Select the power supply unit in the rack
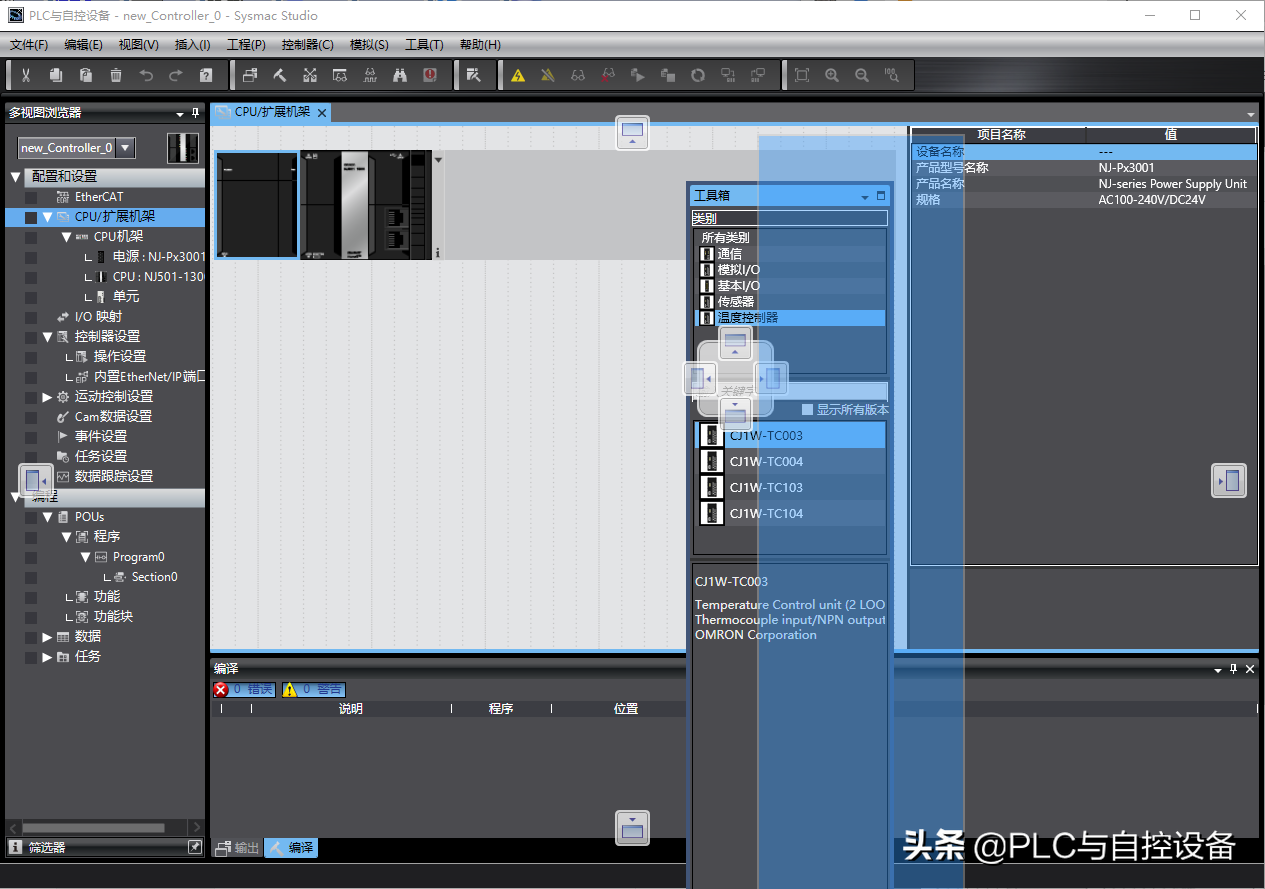 (257, 205)
